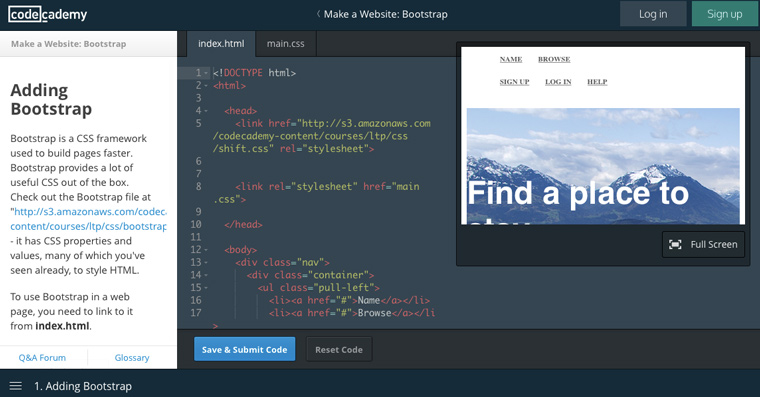Click the Make a Website: Bootstrap header title
The width and height of the screenshot is (760, 397).
pyautogui.click(x=385, y=14)
